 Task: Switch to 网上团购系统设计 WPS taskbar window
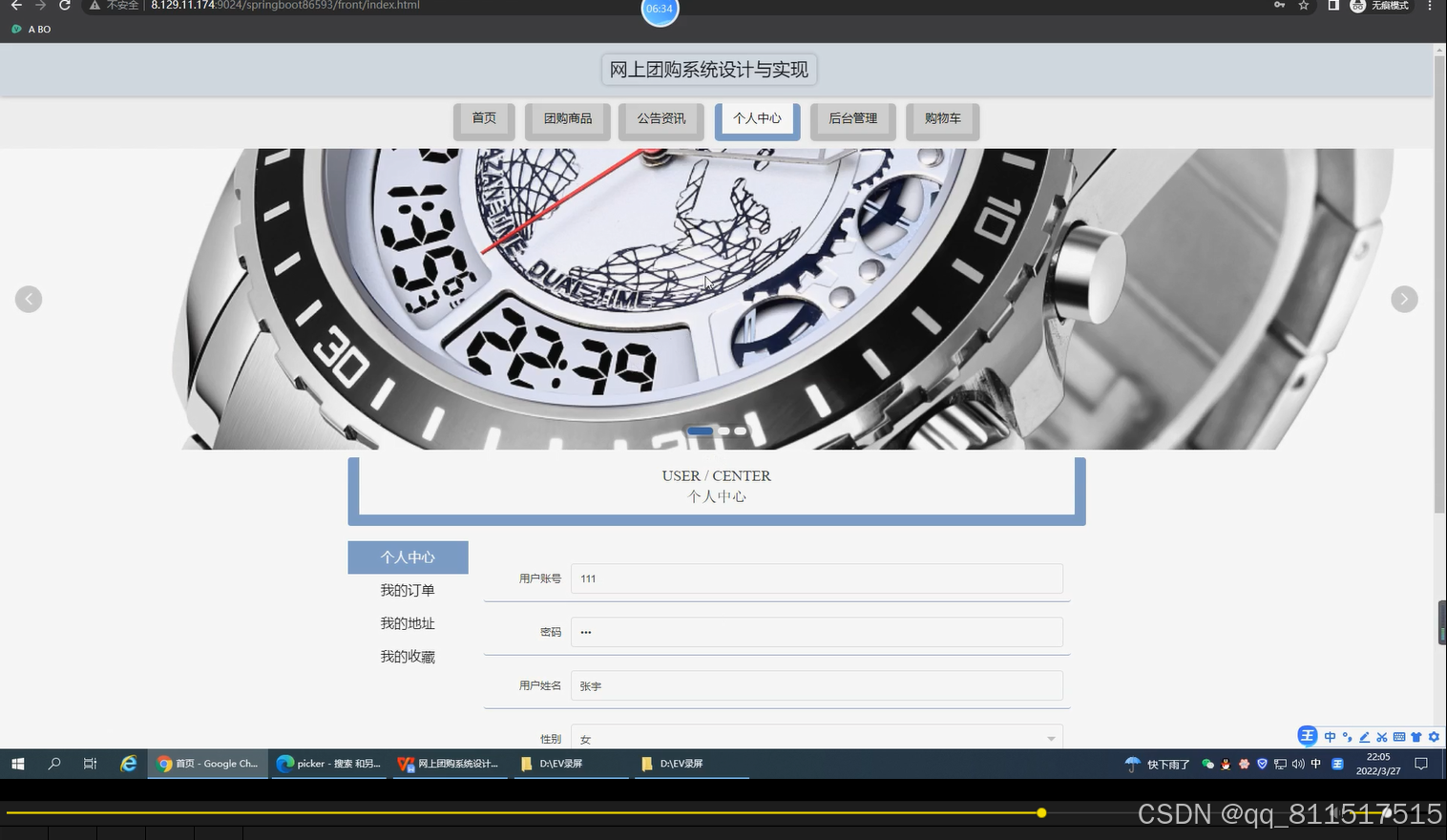[x=449, y=764]
